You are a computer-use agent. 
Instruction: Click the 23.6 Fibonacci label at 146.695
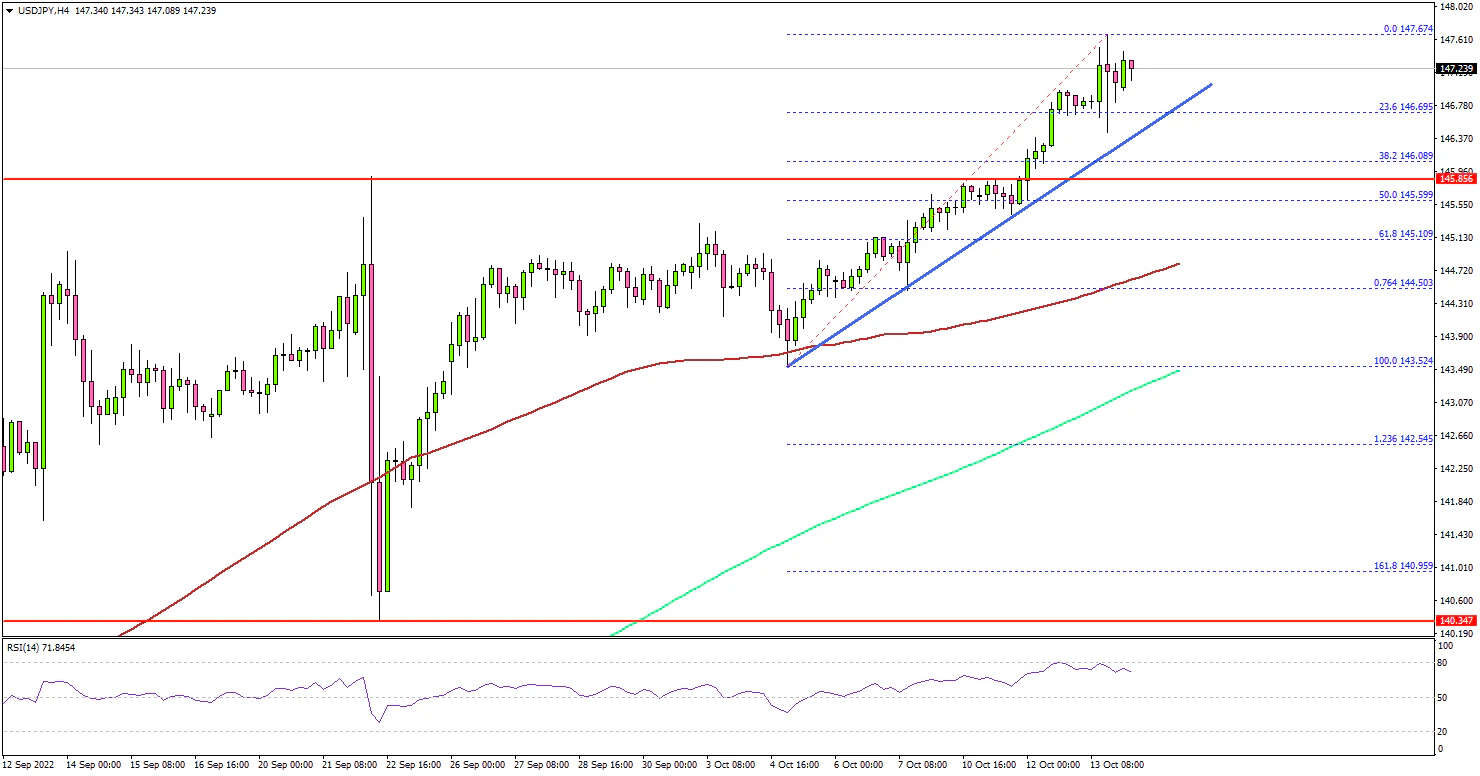(x=1405, y=106)
